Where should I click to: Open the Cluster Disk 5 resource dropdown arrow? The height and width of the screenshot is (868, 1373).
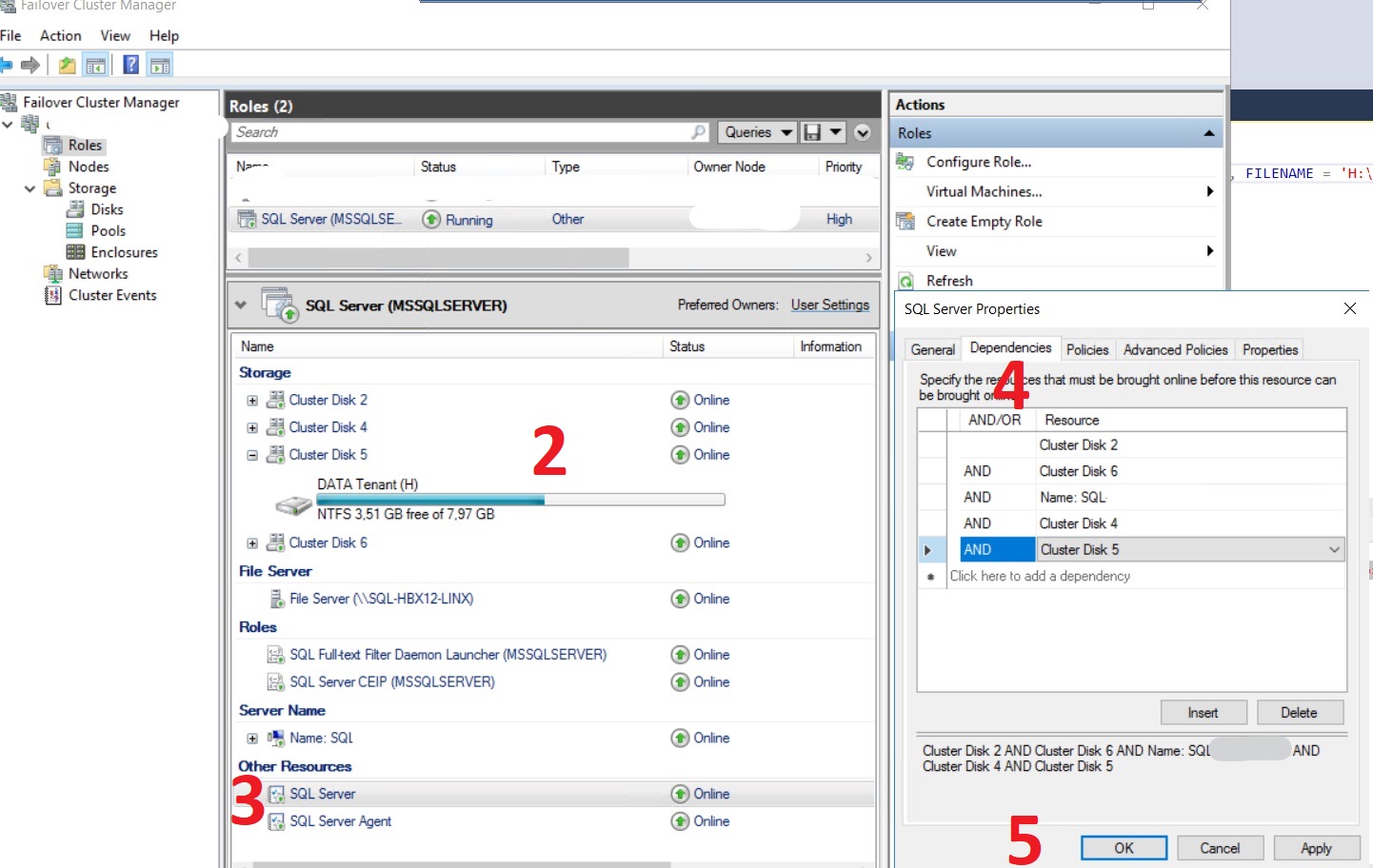tap(1334, 549)
